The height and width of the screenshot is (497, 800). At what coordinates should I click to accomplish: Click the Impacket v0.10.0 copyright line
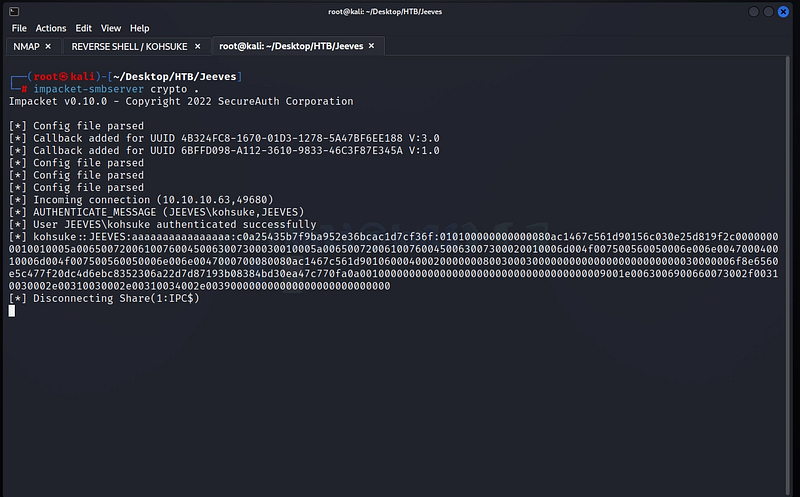(x=181, y=101)
